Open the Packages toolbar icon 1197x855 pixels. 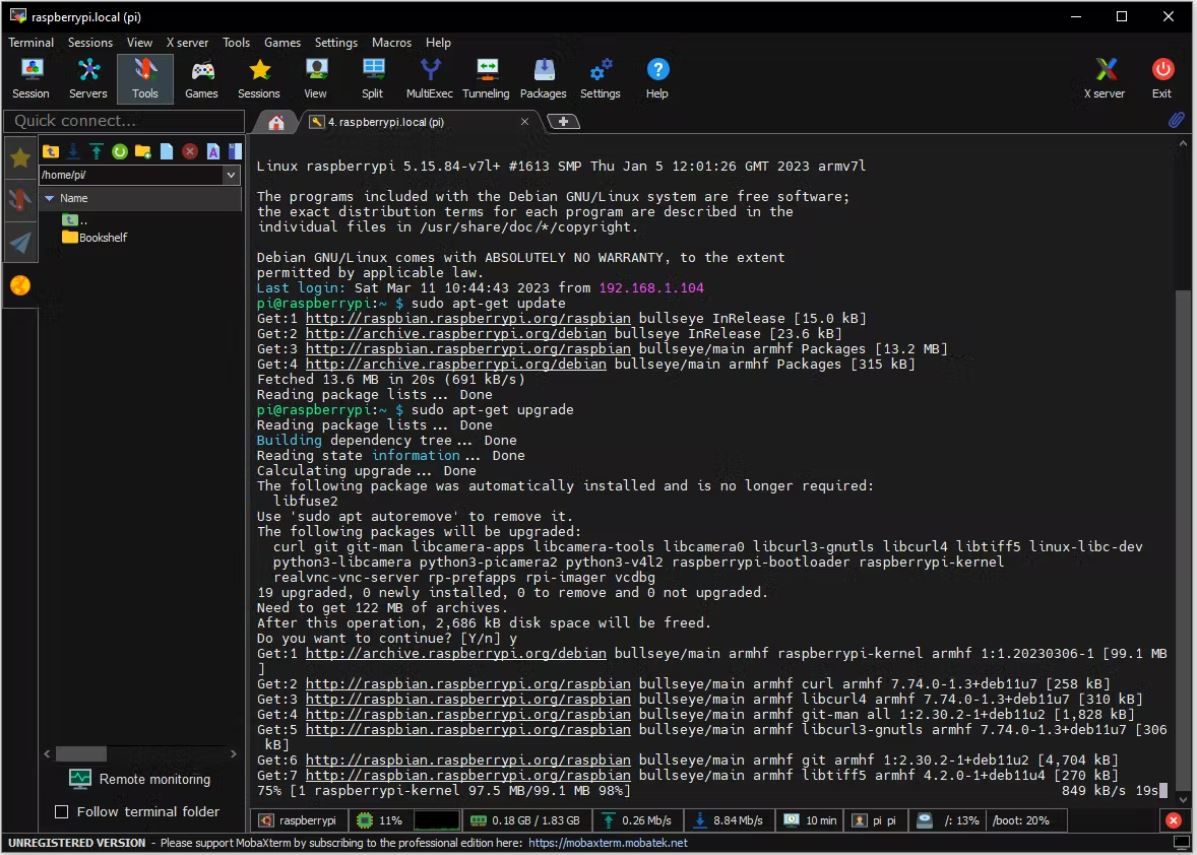point(543,79)
